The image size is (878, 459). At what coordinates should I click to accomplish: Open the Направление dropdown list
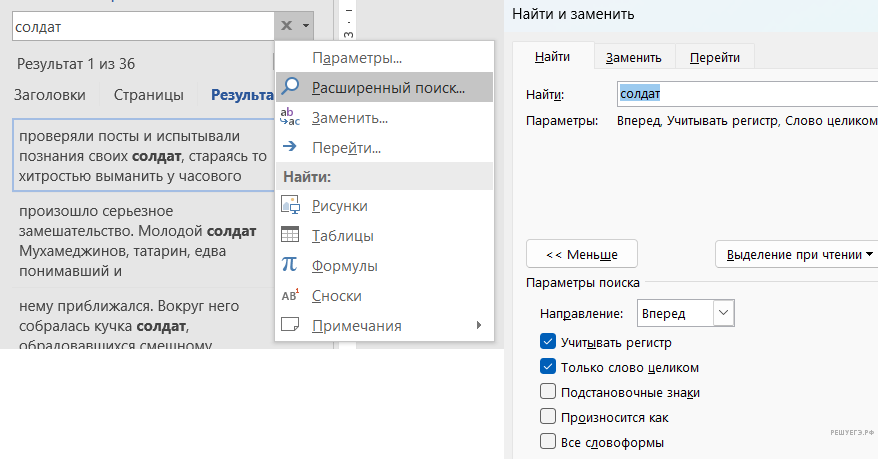pos(724,313)
